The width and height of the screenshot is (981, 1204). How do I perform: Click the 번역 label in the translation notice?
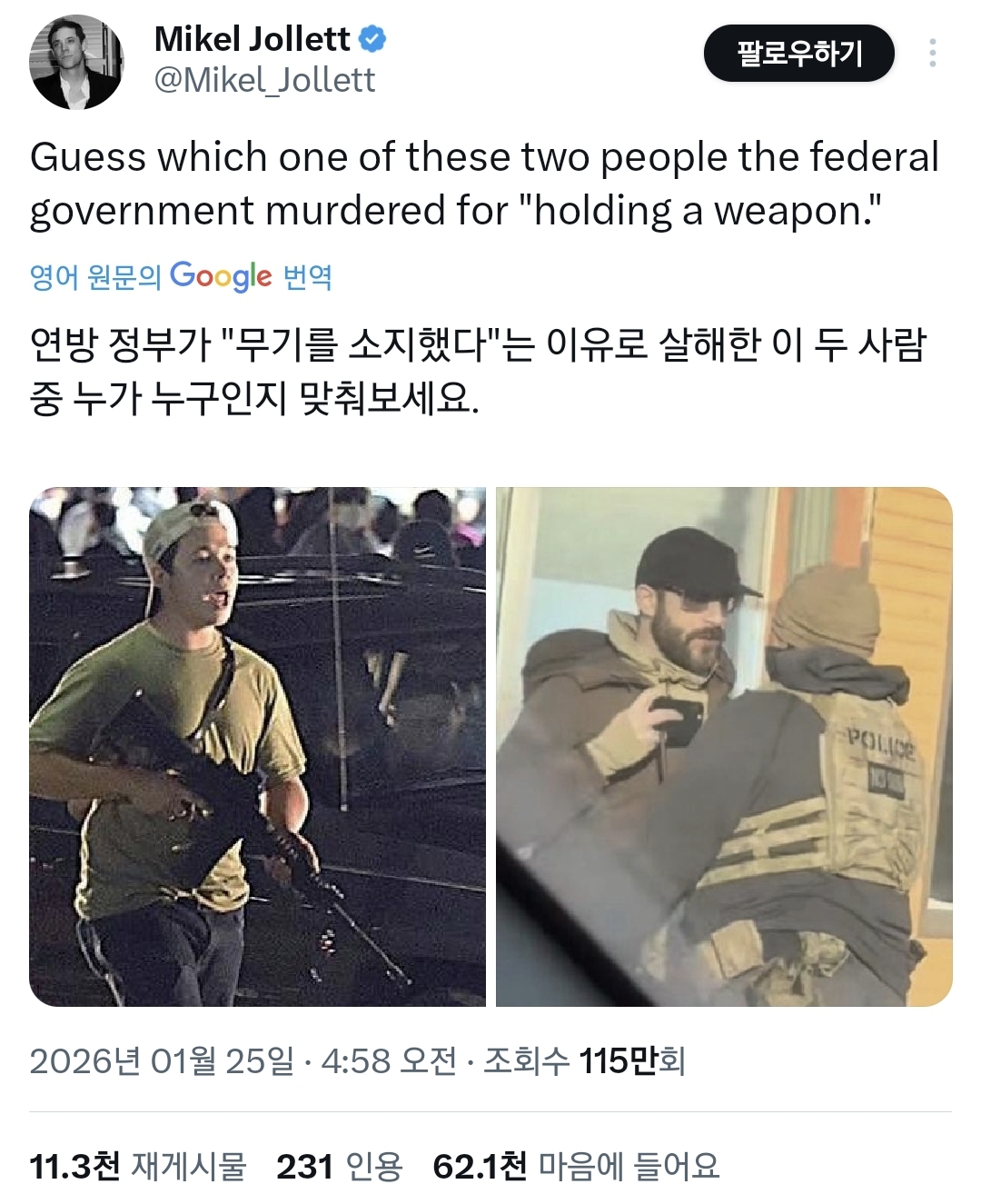click(x=308, y=276)
